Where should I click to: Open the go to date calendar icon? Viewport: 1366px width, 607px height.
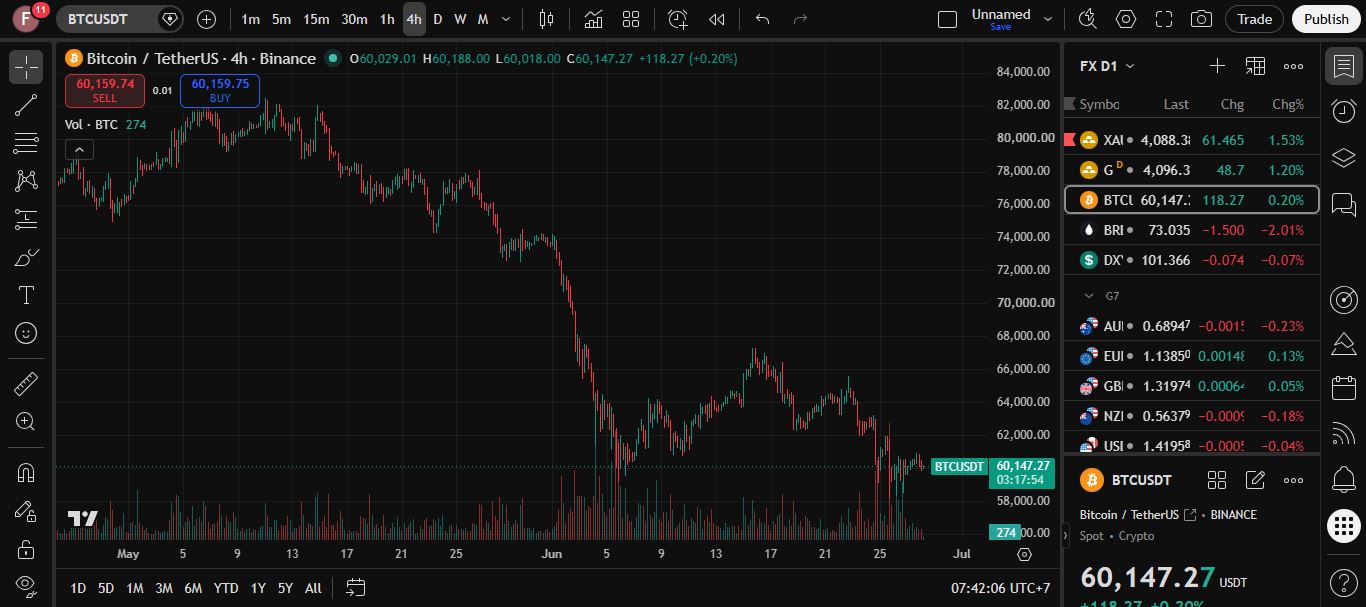coord(356,587)
